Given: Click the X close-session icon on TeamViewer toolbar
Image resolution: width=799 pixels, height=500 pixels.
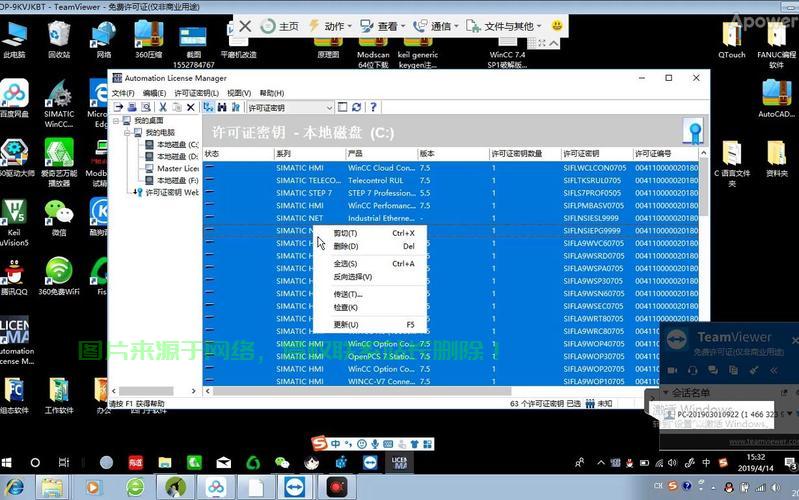Looking at the screenshot, I should [245, 26].
